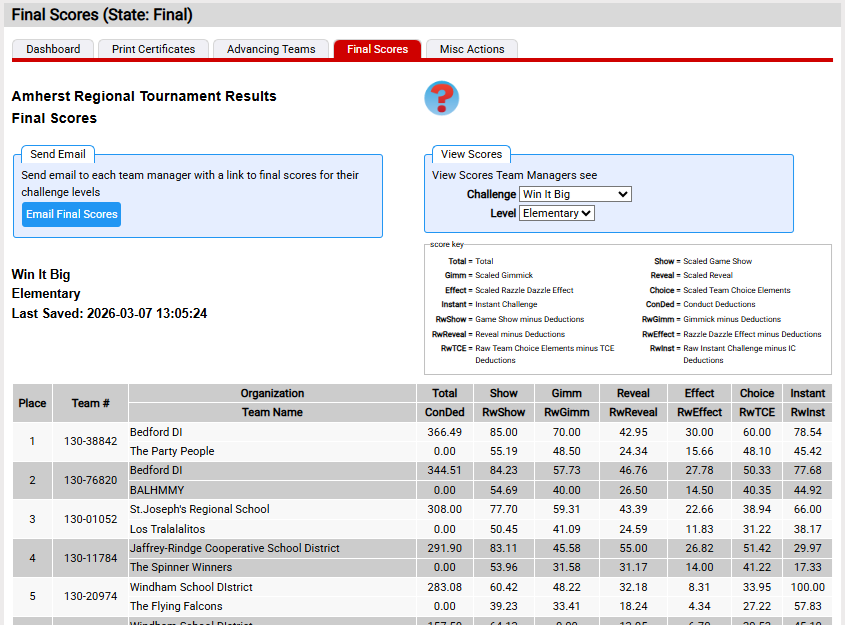Switch to the Dashboard tab

(x=53, y=49)
